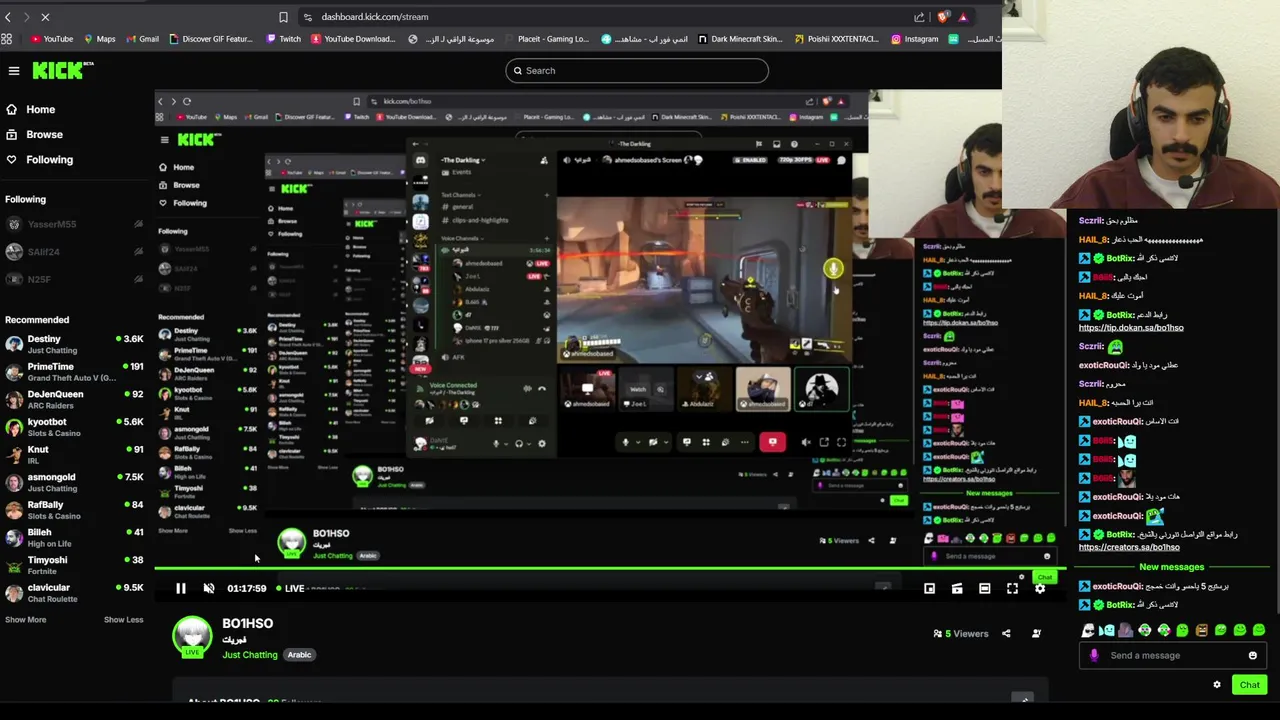The height and width of the screenshot is (720, 1280).
Task: Open site settings icon beside the URL
Action: (x=308, y=17)
